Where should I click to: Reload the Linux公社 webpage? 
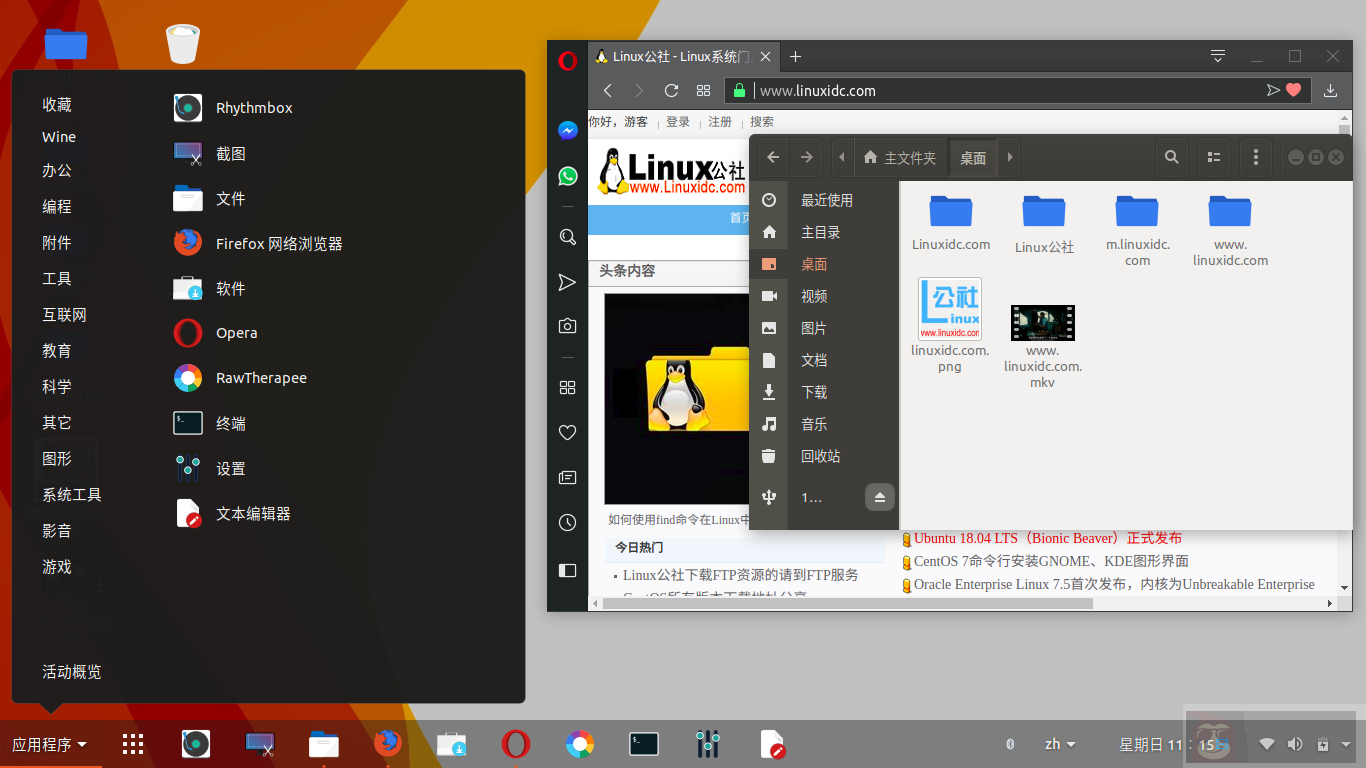pyautogui.click(x=671, y=90)
